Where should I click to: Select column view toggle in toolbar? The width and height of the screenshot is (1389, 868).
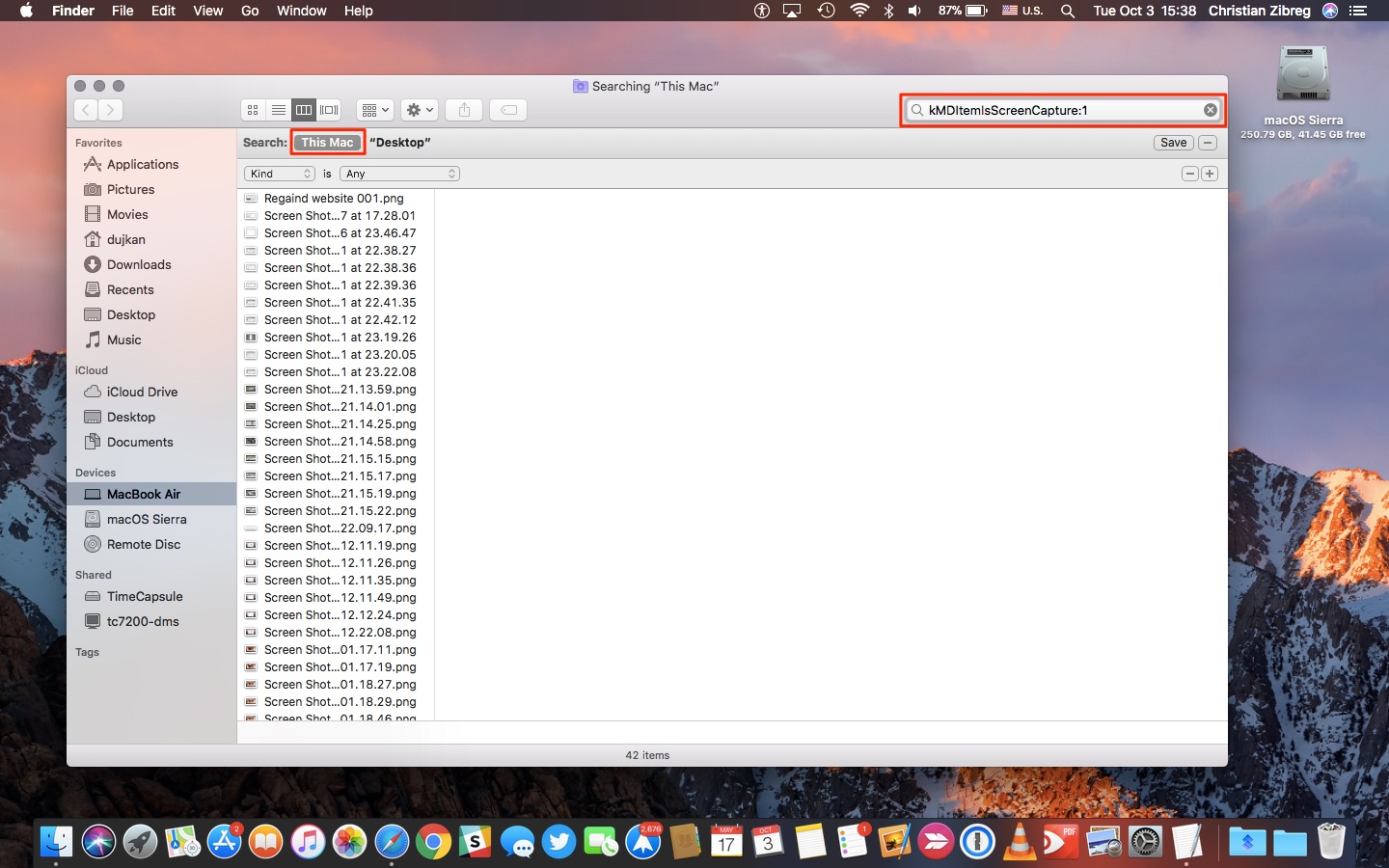(x=304, y=110)
